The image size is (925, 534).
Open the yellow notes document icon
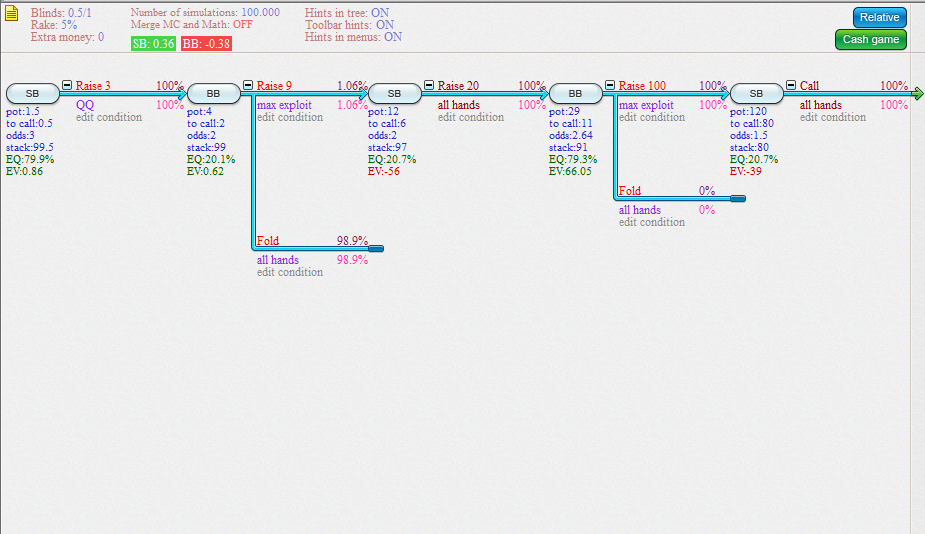[x=12, y=13]
